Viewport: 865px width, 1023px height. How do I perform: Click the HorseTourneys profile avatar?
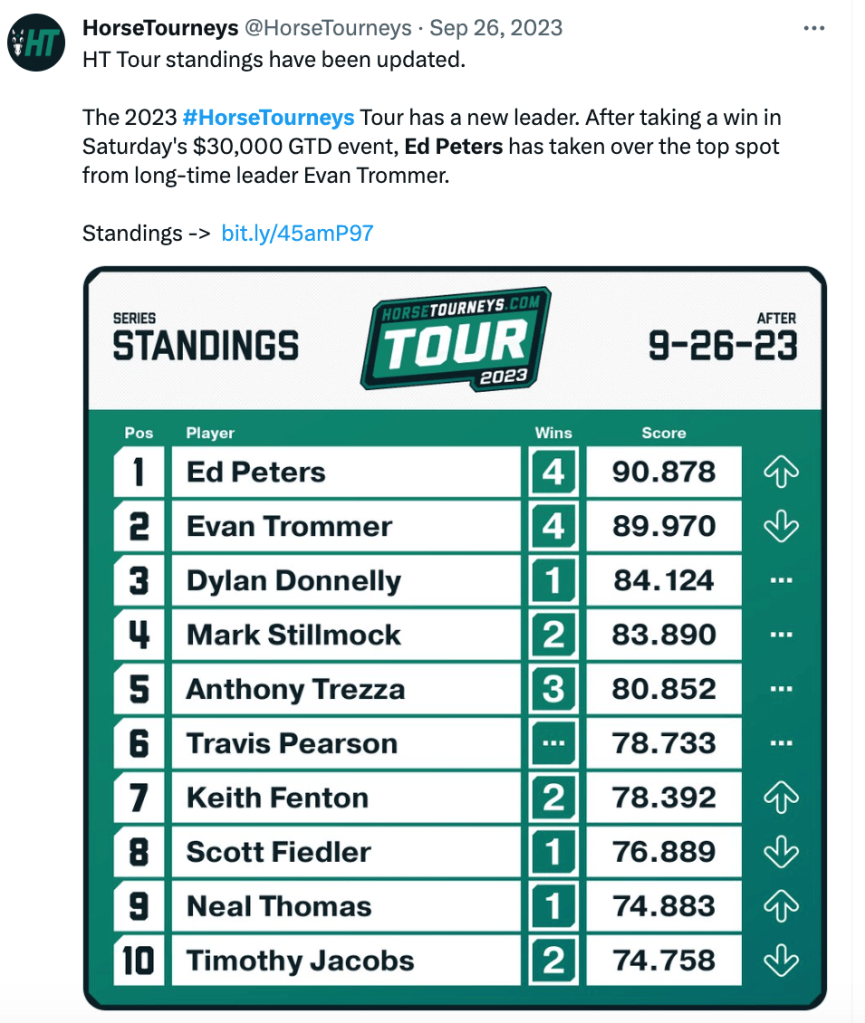(36, 41)
